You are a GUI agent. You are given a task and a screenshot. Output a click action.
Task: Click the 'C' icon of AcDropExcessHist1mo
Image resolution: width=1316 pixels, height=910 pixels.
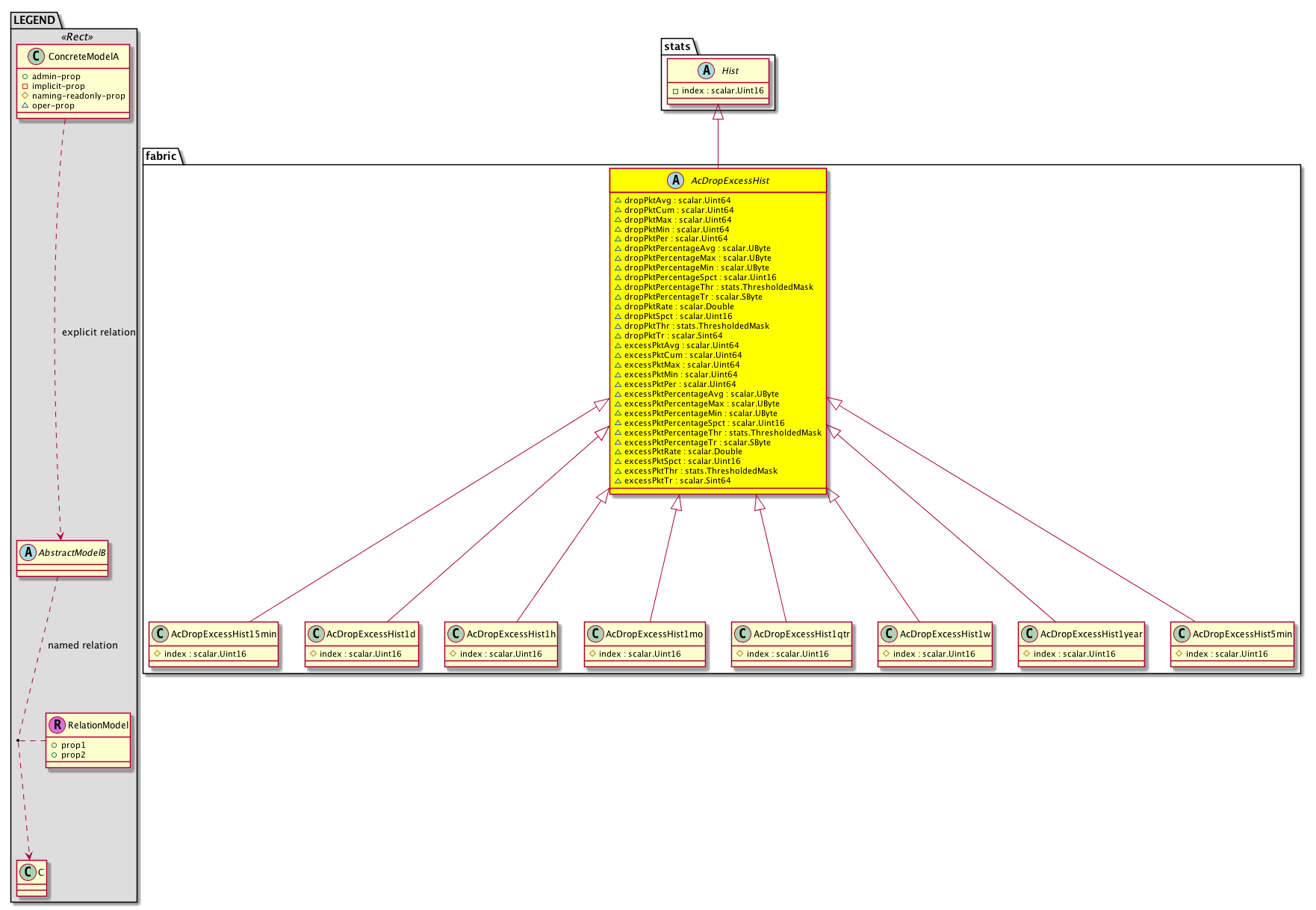pyautogui.click(x=595, y=634)
